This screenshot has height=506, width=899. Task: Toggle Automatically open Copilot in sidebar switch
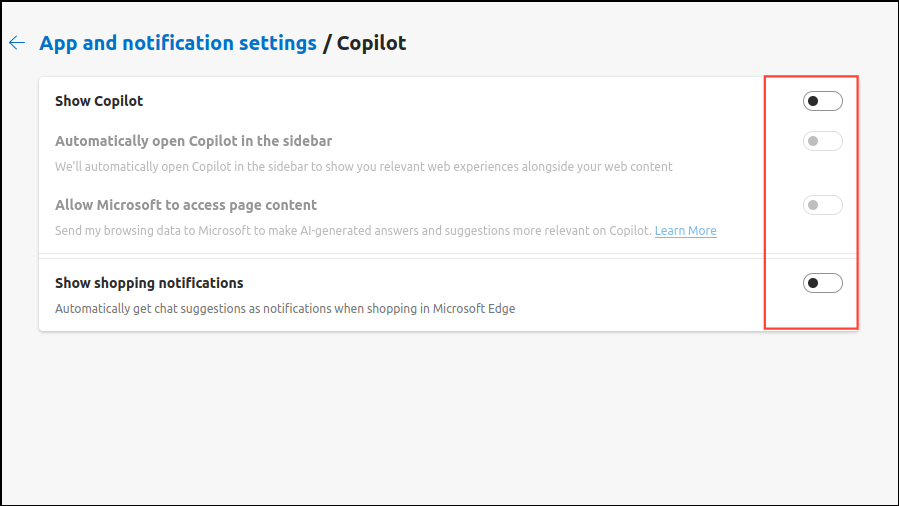822,141
